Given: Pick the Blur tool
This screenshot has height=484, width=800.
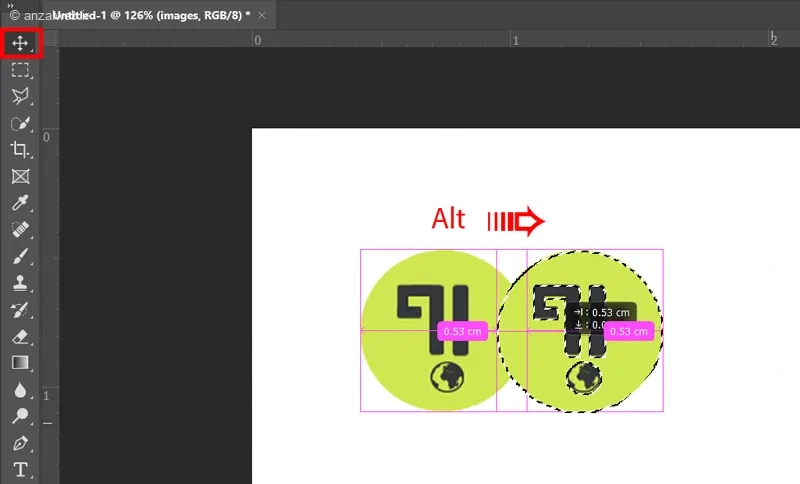Looking at the screenshot, I should click(x=20, y=390).
